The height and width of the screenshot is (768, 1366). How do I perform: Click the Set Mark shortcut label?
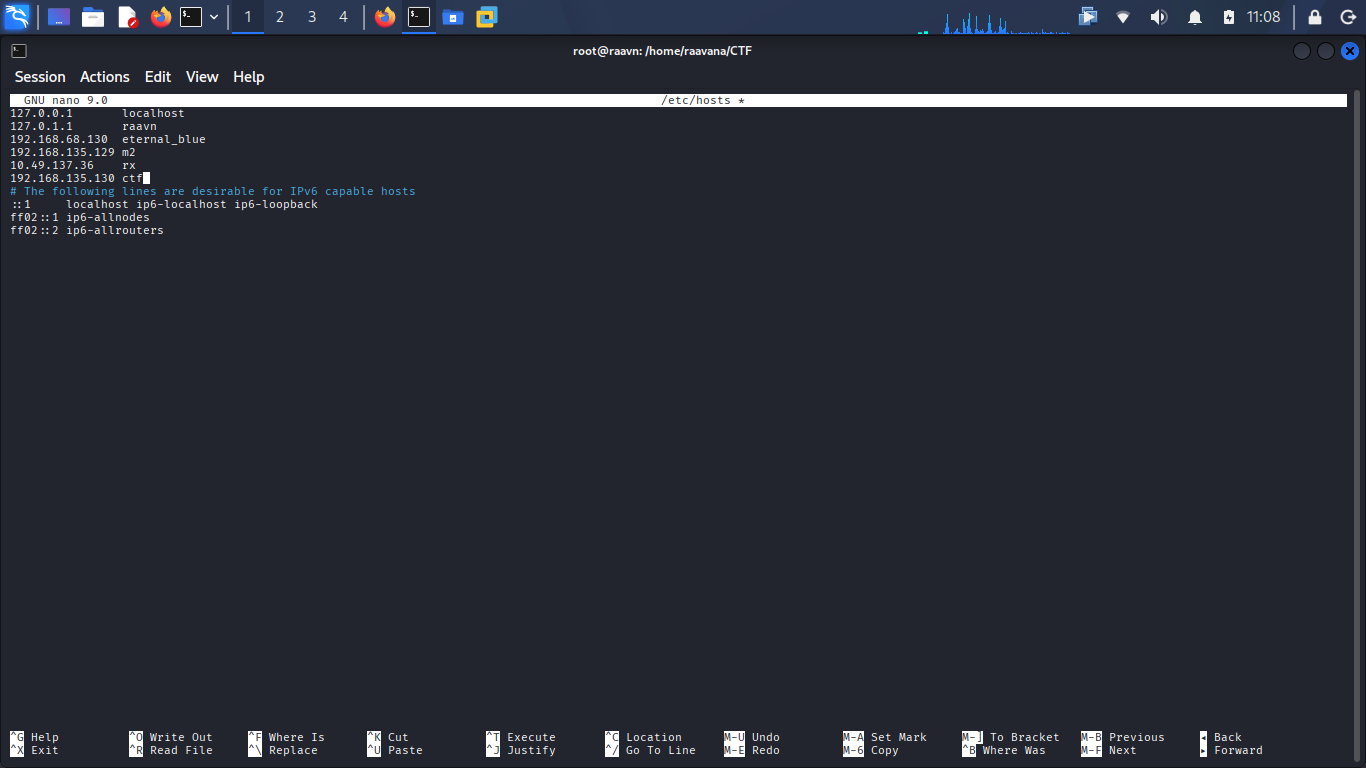tap(899, 738)
